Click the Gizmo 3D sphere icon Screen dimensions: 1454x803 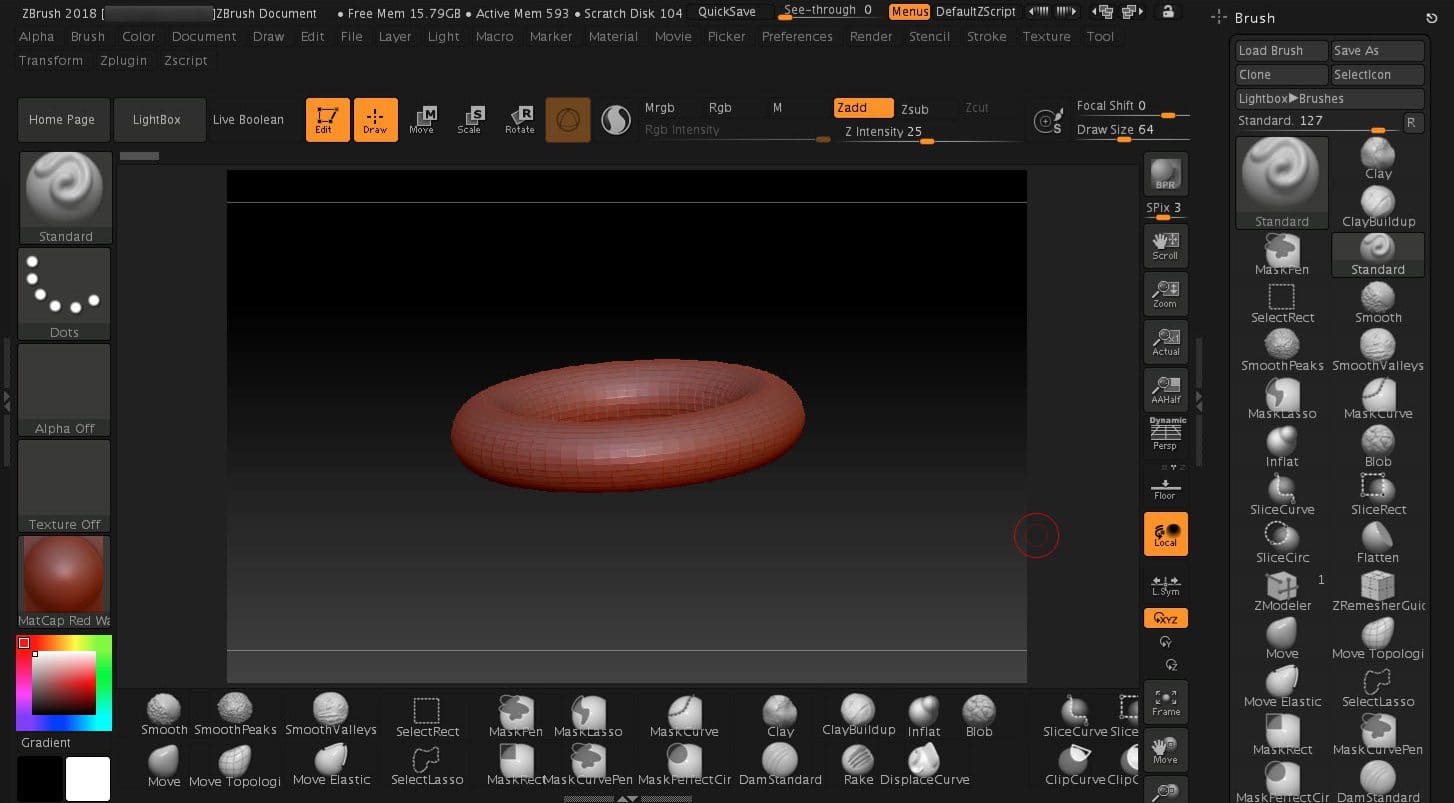(x=568, y=120)
